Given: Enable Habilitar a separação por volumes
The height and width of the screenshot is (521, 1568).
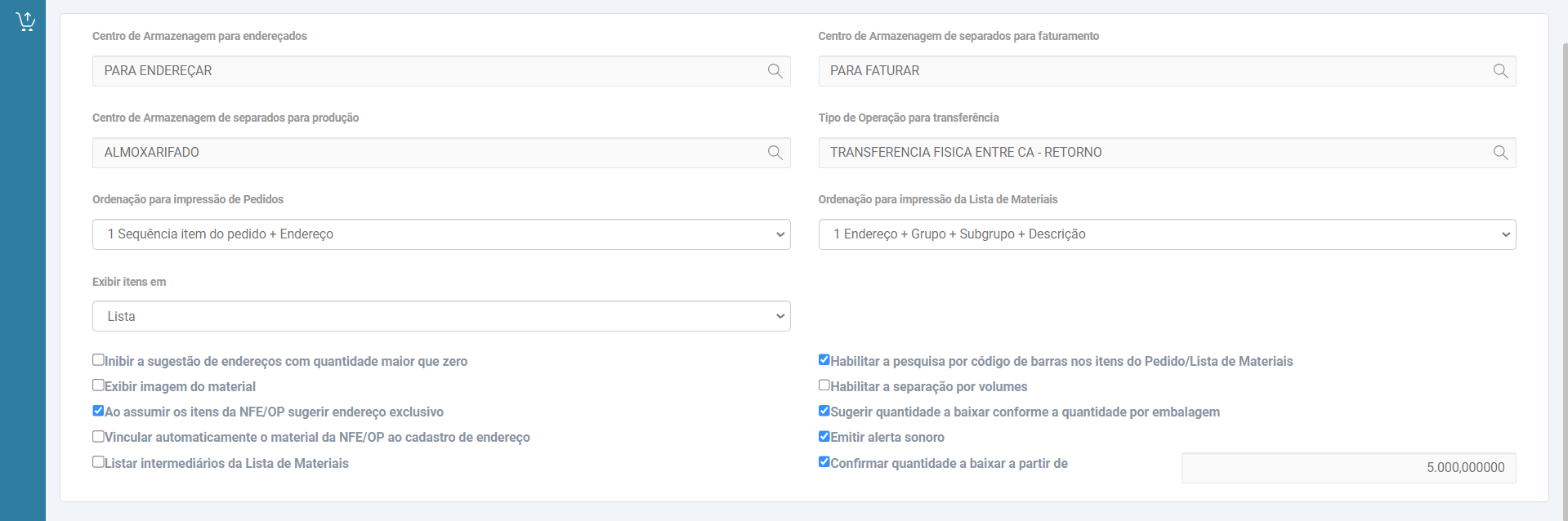Looking at the screenshot, I should (x=824, y=385).
